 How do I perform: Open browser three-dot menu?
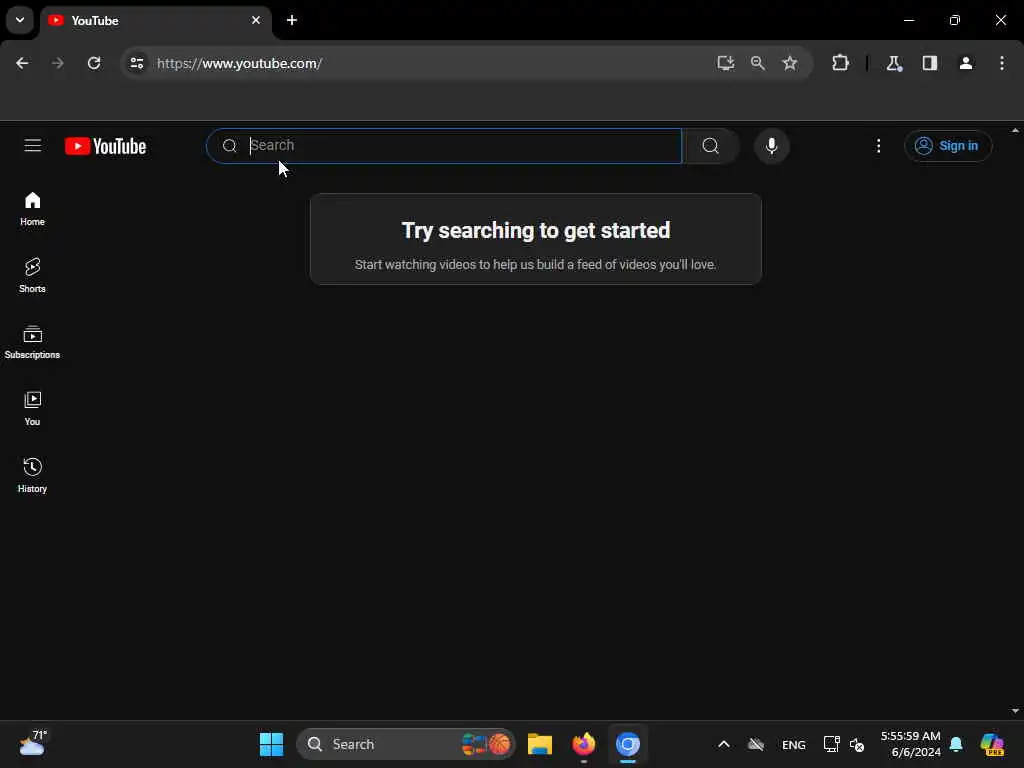click(x=1001, y=63)
